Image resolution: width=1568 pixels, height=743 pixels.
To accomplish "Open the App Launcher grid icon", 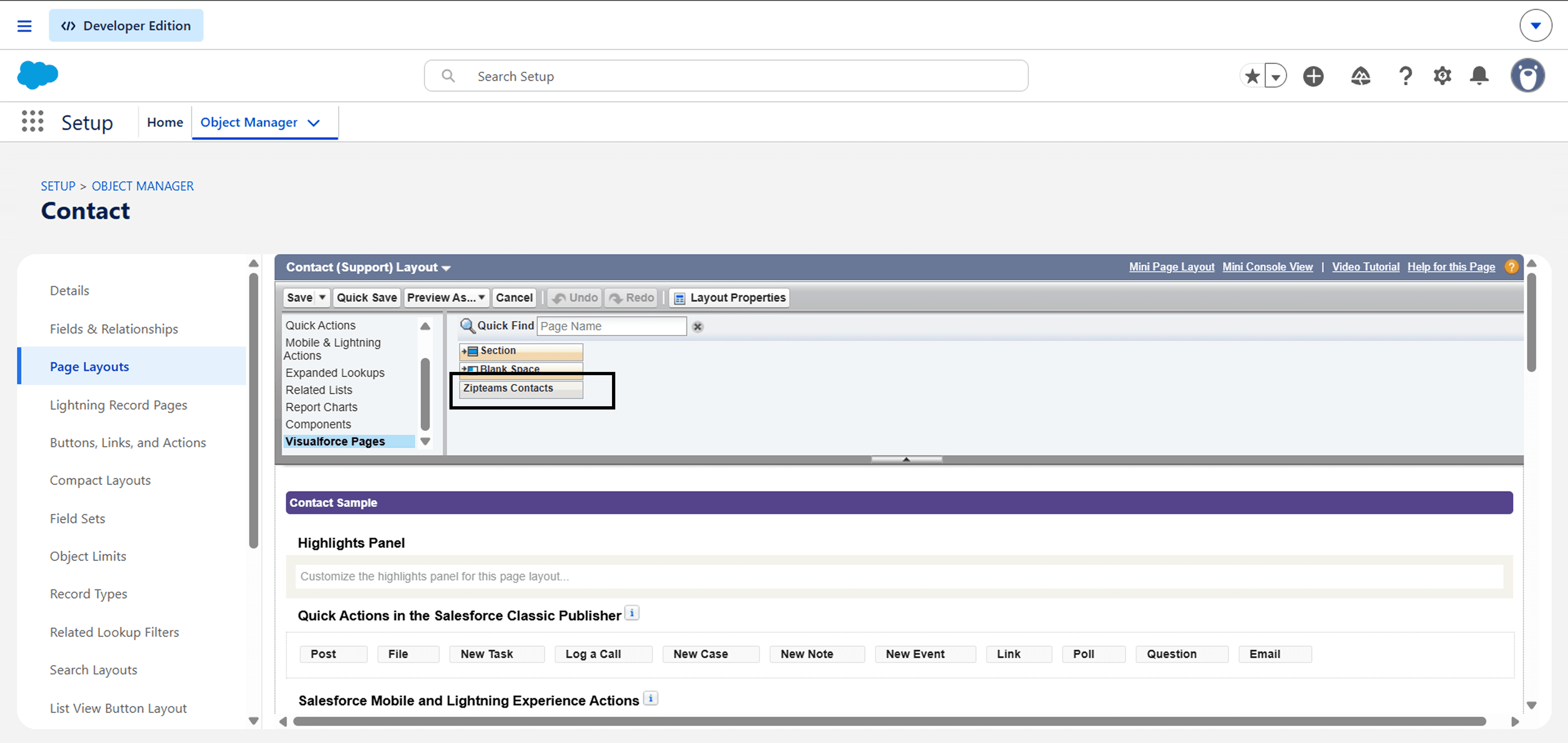I will pyautogui.click(x=32, y=121).
